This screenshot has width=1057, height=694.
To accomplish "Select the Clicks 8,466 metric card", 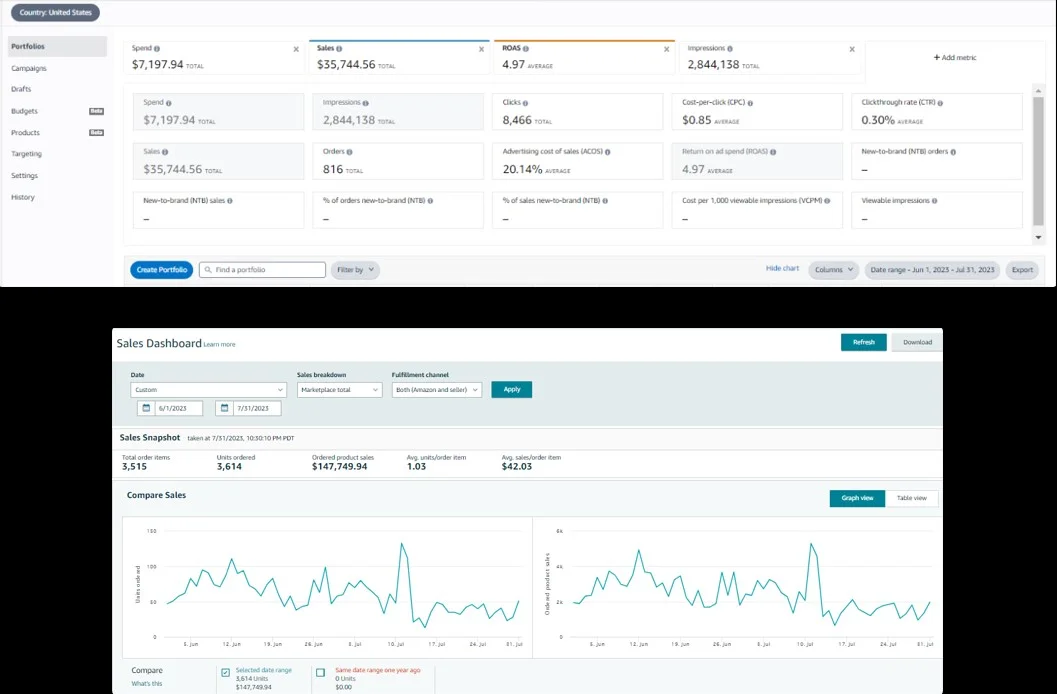I will [x=578, y=112].
